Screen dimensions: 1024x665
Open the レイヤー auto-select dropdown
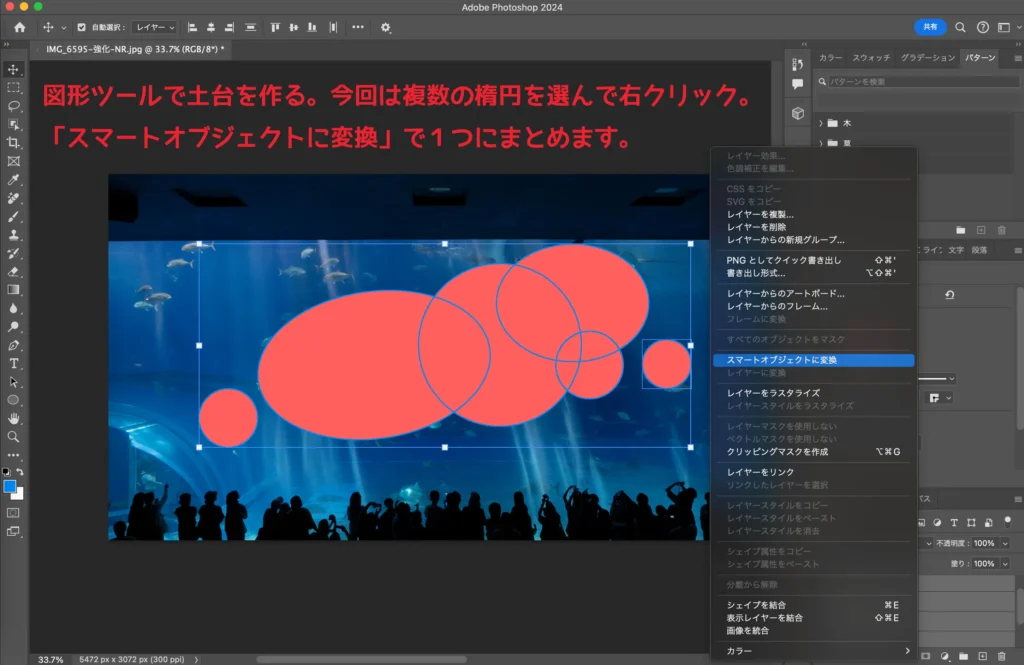pyautogui.click(x=155, y=27)
